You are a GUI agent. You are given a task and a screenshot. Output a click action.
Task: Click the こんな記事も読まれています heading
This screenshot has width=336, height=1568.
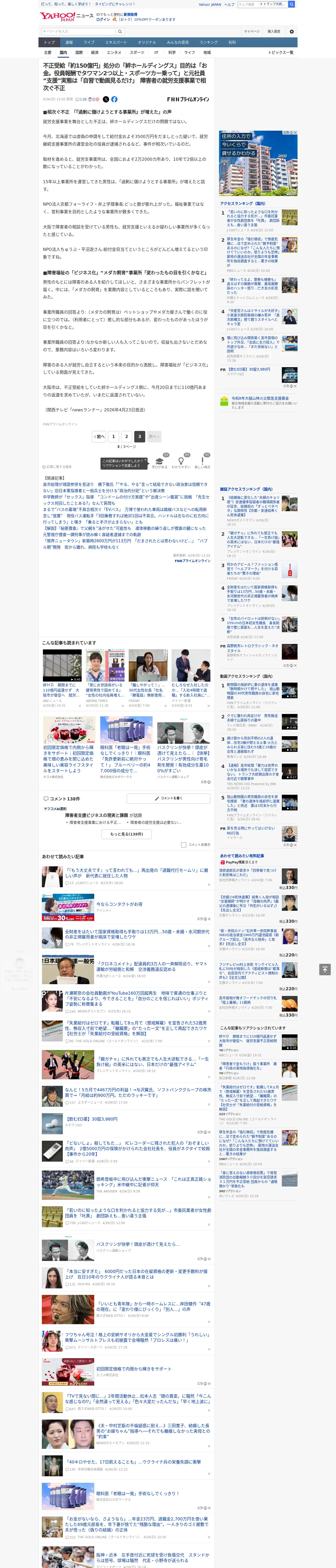pos(69,643)
